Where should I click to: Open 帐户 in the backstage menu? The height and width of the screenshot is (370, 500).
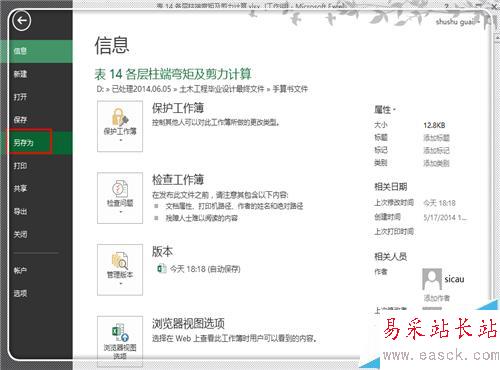[36, 271]
